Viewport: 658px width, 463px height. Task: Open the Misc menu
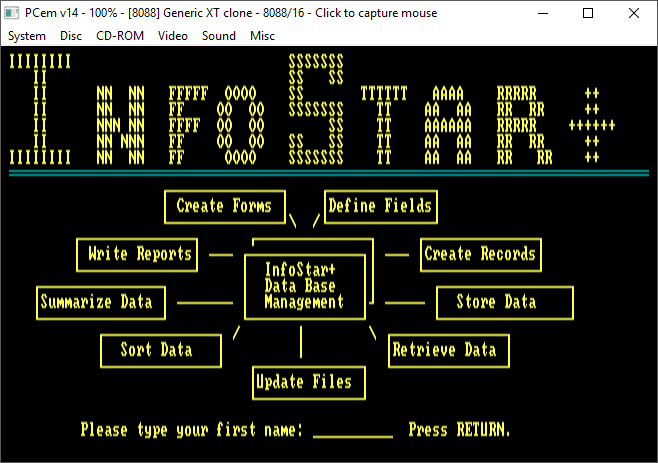(x=262, y=36)
